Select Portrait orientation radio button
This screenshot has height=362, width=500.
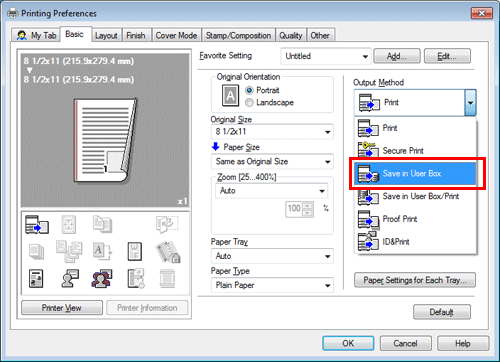[x=249, y=90]
